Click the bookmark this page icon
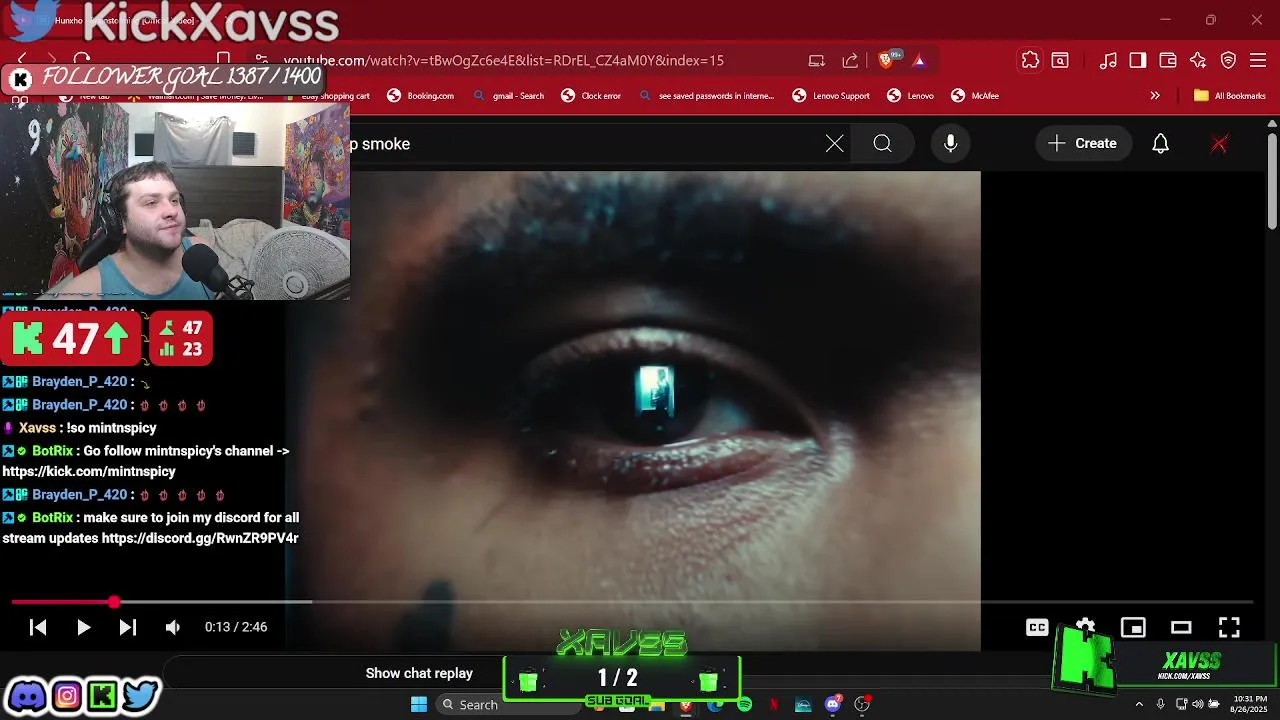The height and width of the screenshot is (720, 1280). (x=224, y=60)
